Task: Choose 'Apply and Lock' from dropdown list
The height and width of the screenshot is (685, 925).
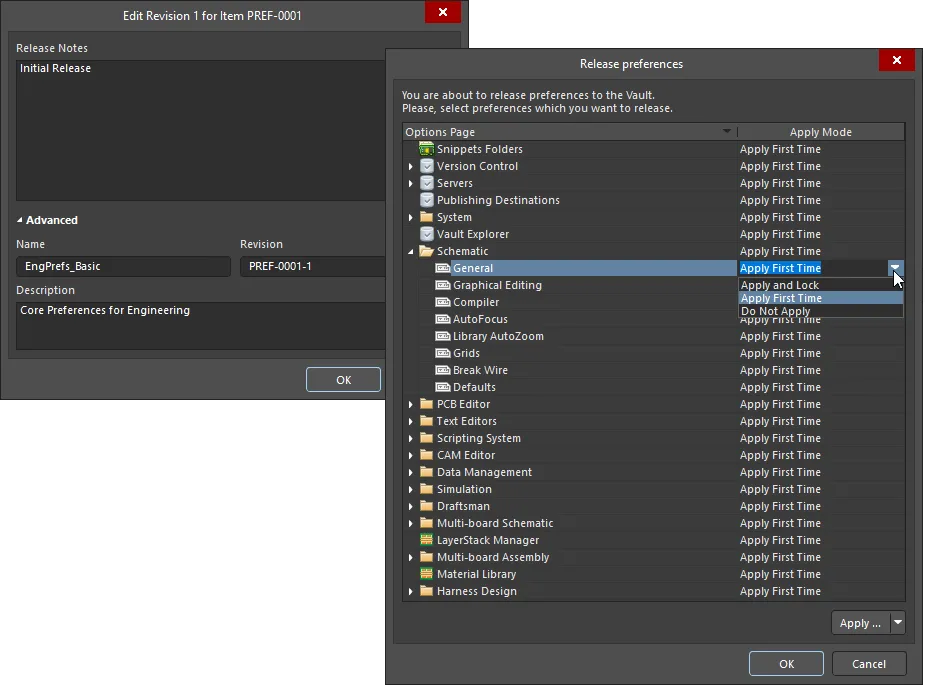Action: click(821, 286)
